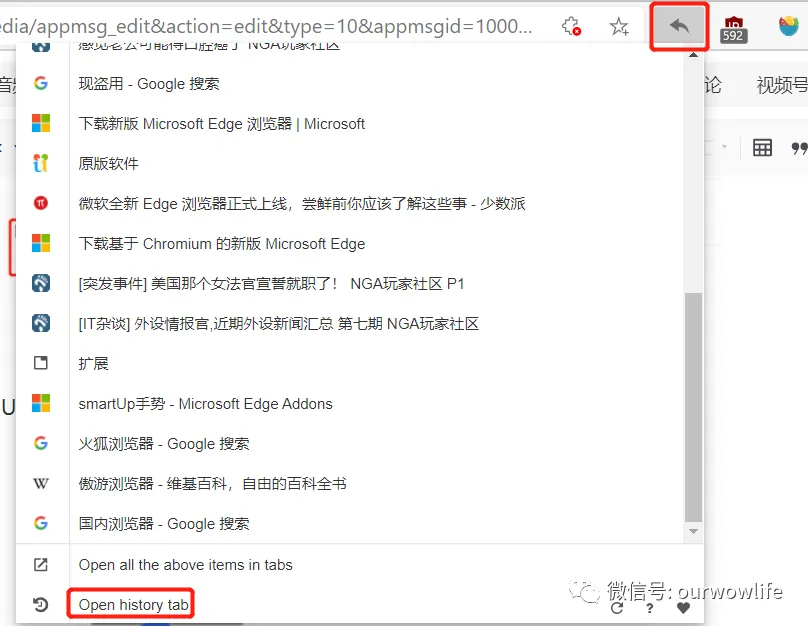The height and width of the screenshot is (626, 808).
Task: Open the 扩展 history entry
Action: point(93,363)
